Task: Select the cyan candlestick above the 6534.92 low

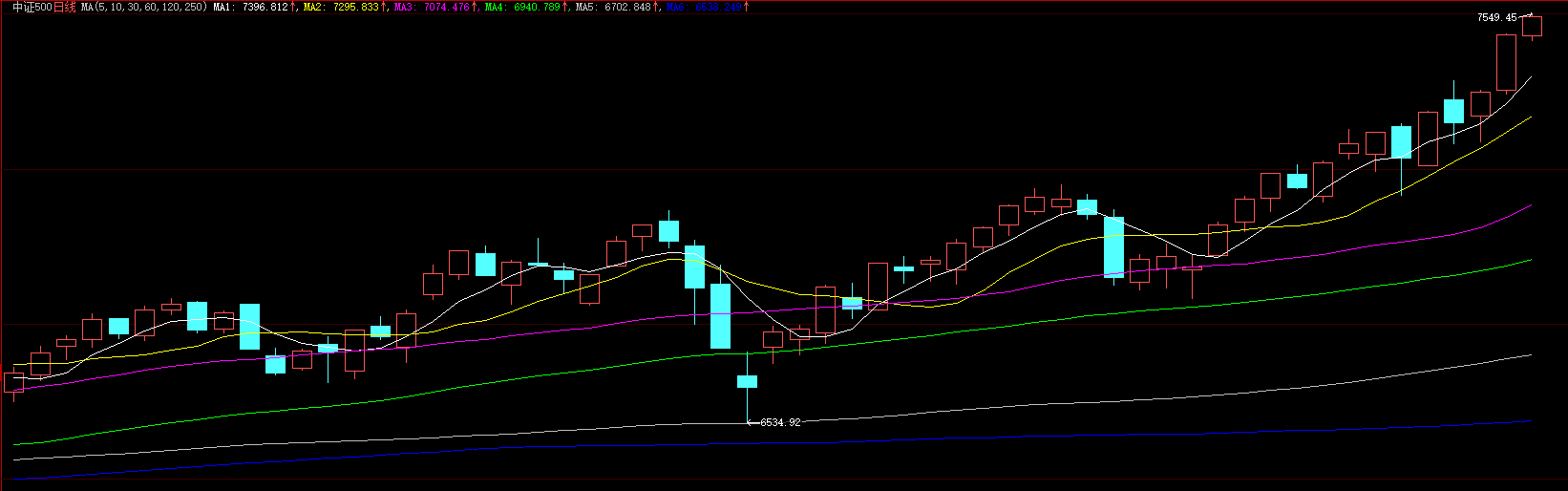Action: (747, 381)
